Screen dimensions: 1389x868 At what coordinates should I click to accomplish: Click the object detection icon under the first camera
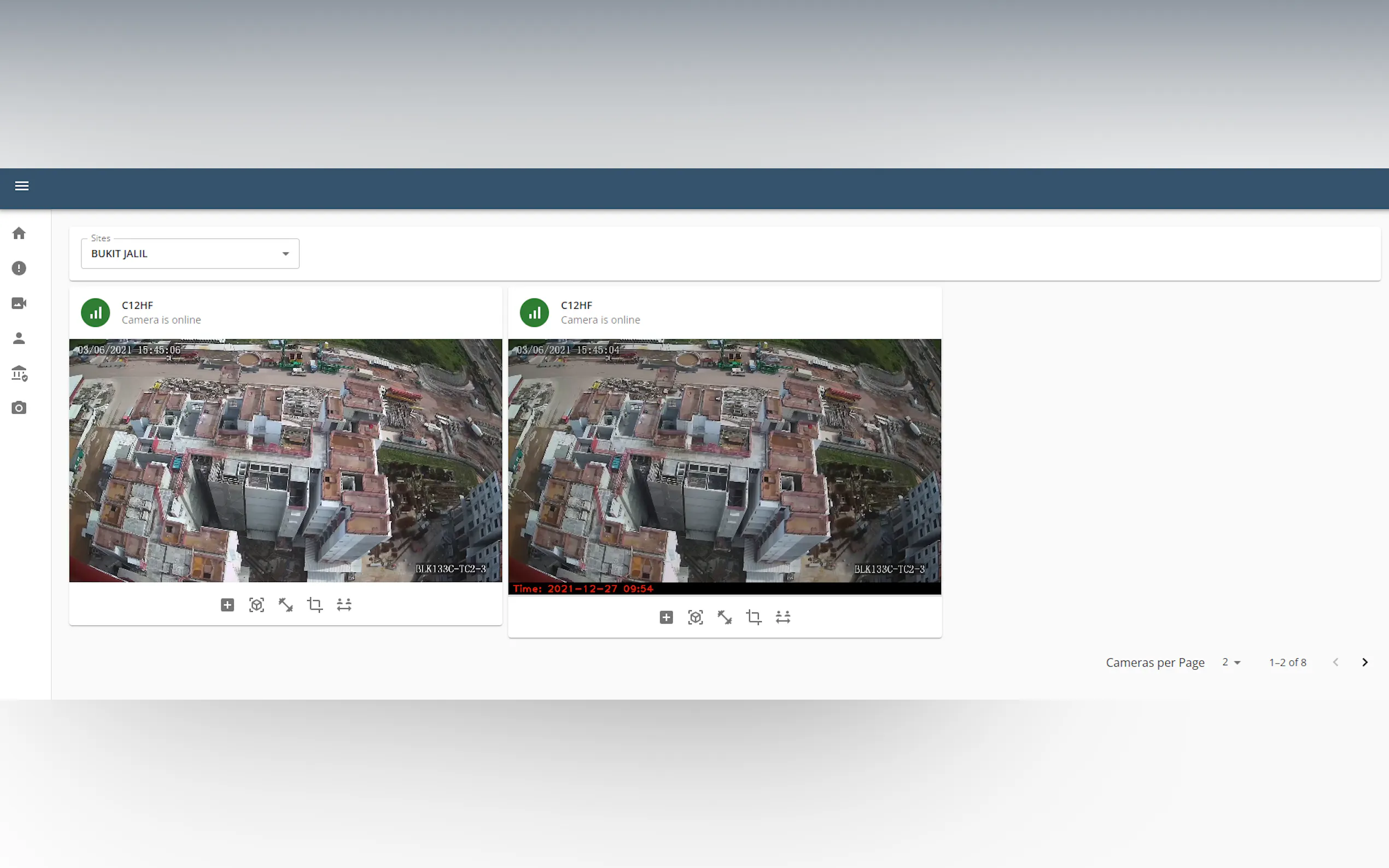click(x=256, y=605)
